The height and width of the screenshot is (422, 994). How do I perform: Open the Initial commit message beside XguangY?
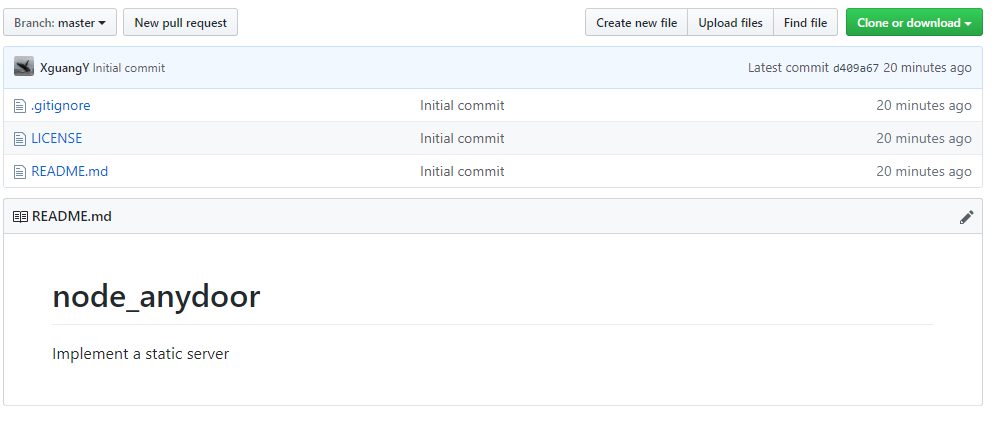pyautogui.click(x=129, y=68)
